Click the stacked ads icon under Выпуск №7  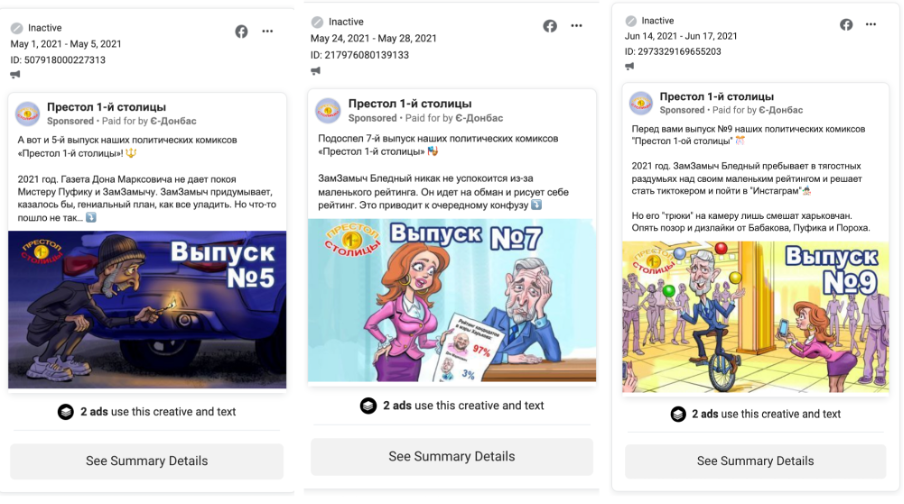(x=368, y=406)
